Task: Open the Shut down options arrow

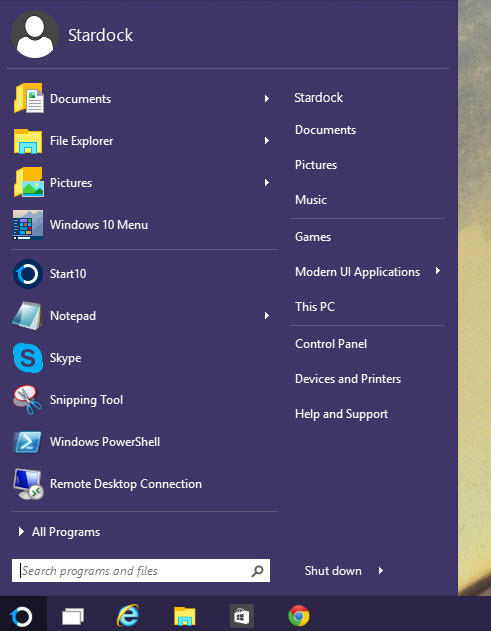Action: click(381, 570)
